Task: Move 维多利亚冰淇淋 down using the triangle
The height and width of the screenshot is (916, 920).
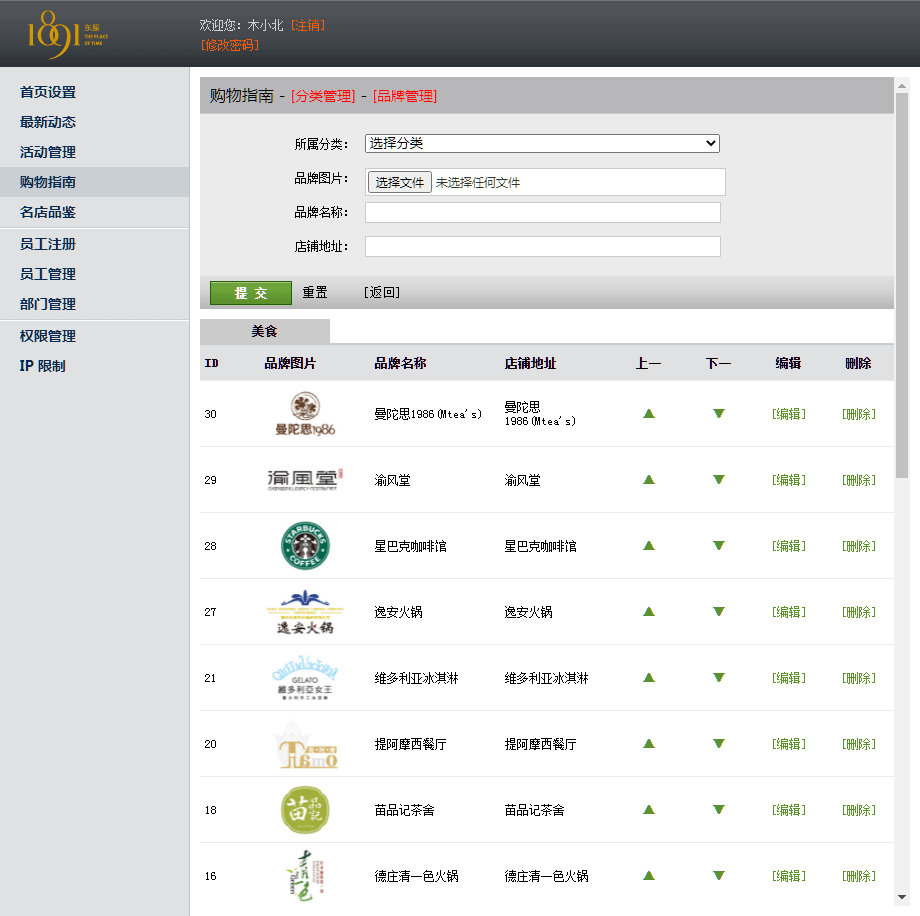Action: pyautogui.click(x=719, y=678)
